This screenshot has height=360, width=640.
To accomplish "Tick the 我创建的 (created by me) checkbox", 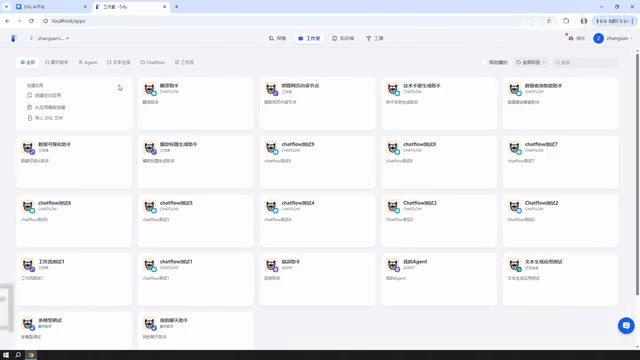I will 484,62.
